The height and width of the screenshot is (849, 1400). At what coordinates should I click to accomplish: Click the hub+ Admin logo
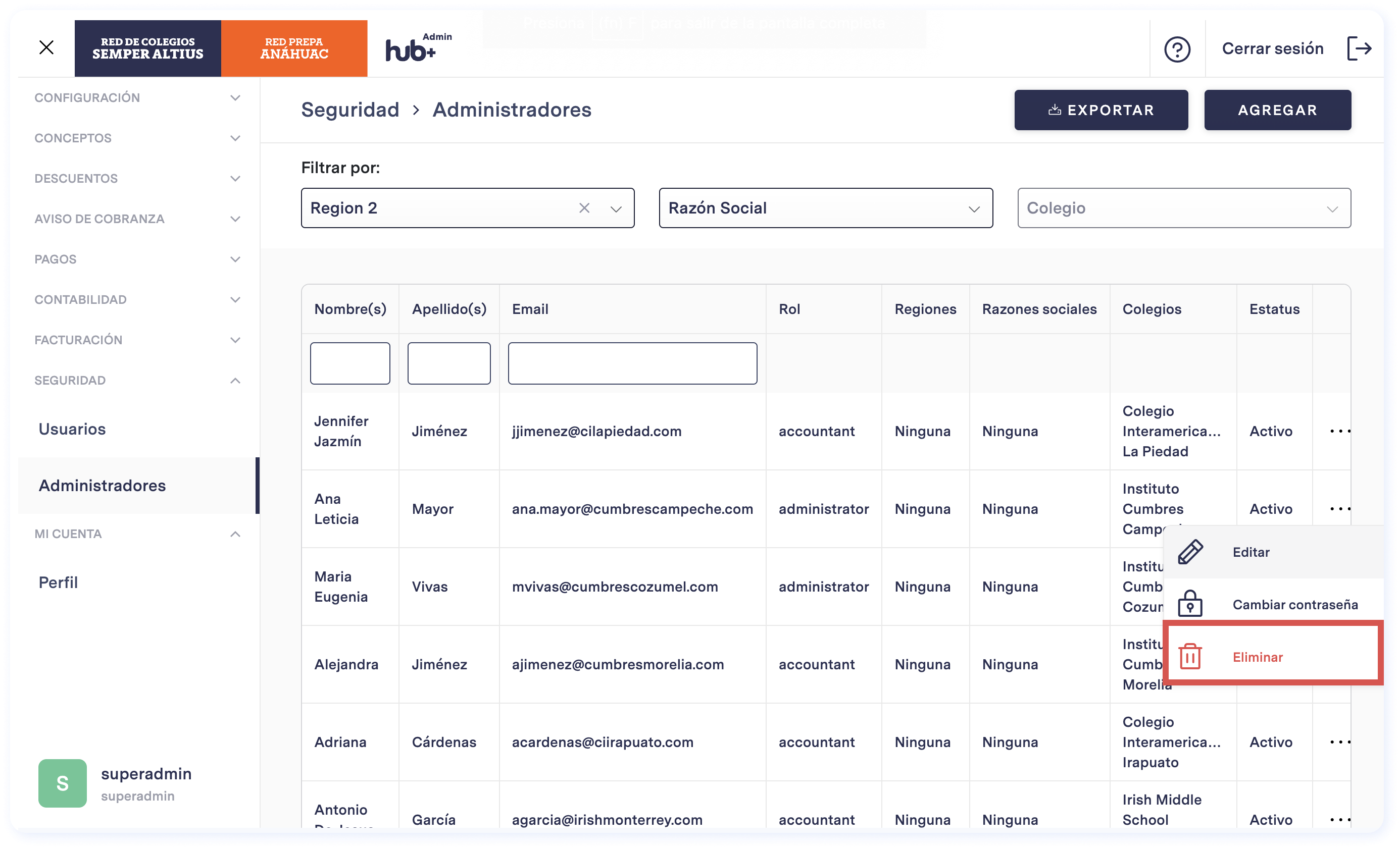[x=418, y=48]
